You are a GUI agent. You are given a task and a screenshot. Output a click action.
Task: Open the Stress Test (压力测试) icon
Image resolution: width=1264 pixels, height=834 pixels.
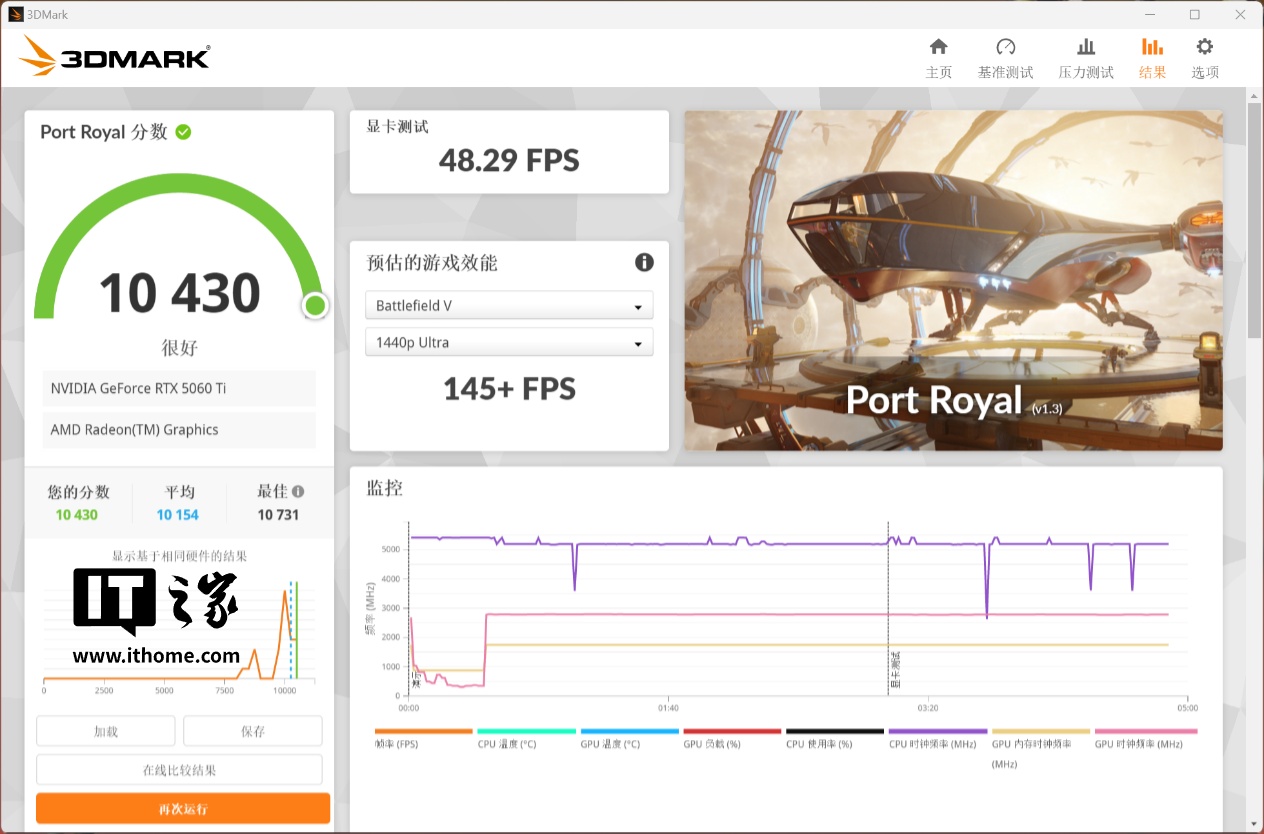coord(1086,48)
